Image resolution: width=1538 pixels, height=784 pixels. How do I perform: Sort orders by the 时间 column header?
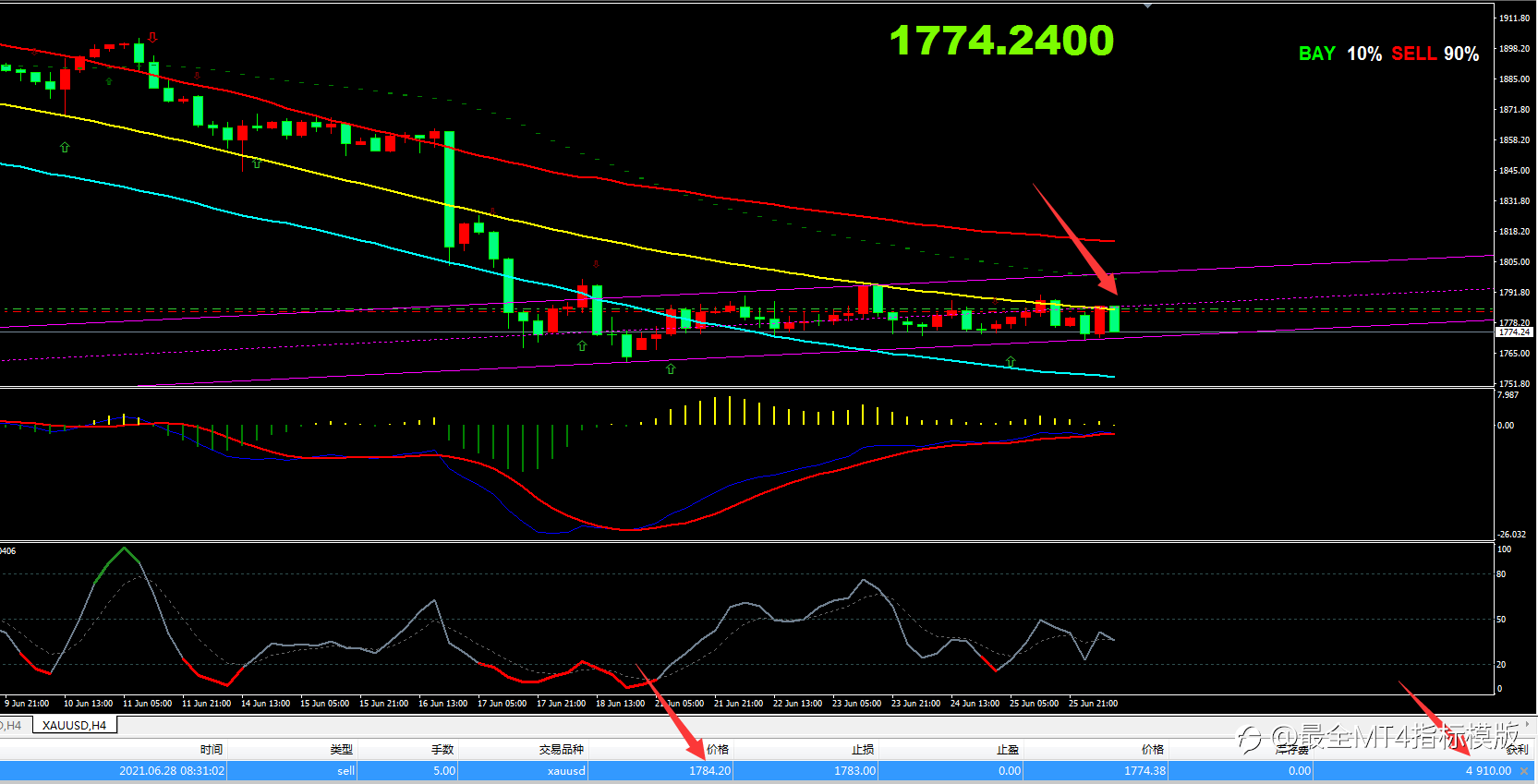[x=212, y=749]
